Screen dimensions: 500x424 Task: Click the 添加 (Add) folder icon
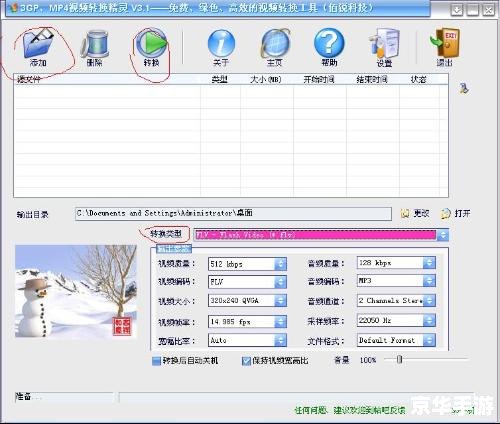pyautogui.click(x=38, y=43)
